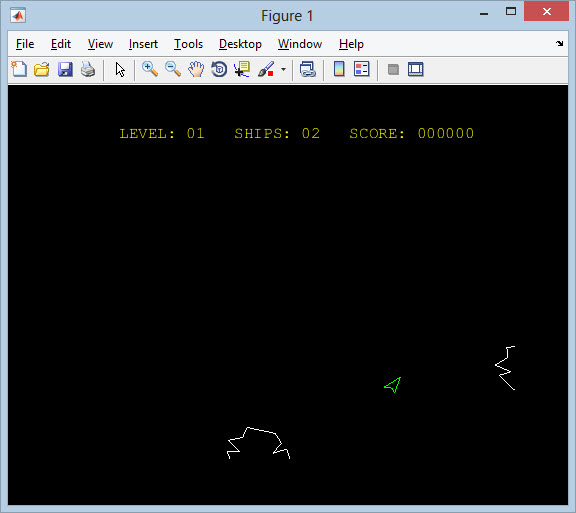
Task: Open the File menu
Action: pos(25,44)
